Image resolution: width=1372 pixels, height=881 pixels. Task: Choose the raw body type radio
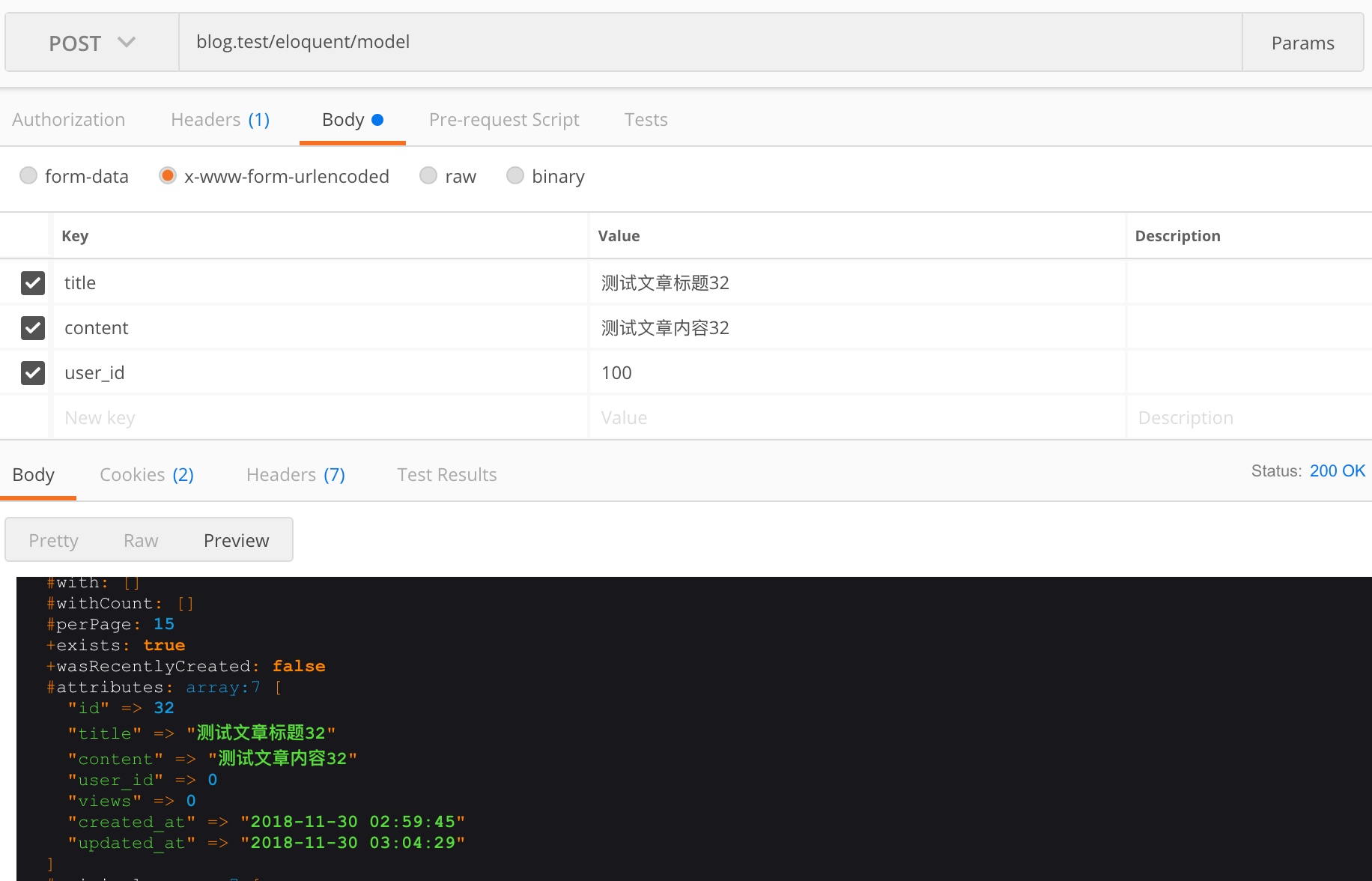click(428, 175)
